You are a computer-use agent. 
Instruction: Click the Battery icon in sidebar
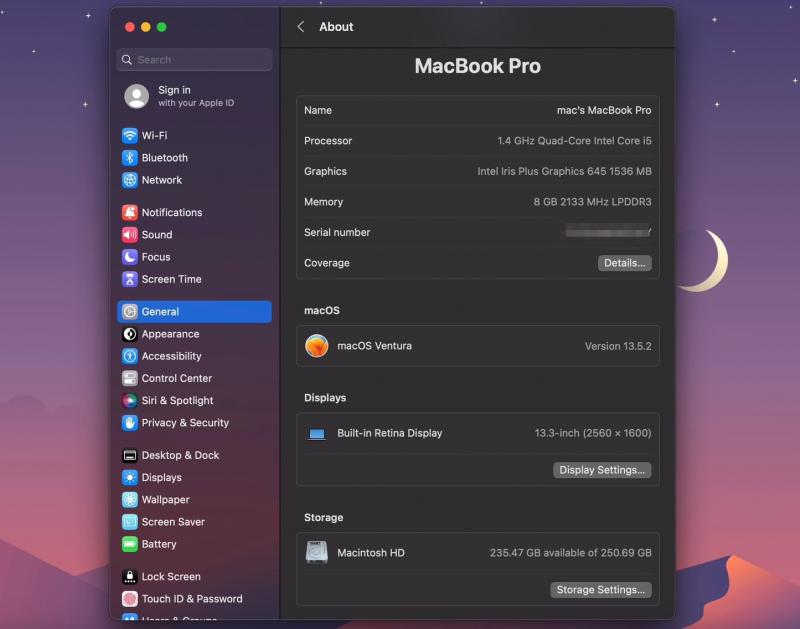coord(130,544)
